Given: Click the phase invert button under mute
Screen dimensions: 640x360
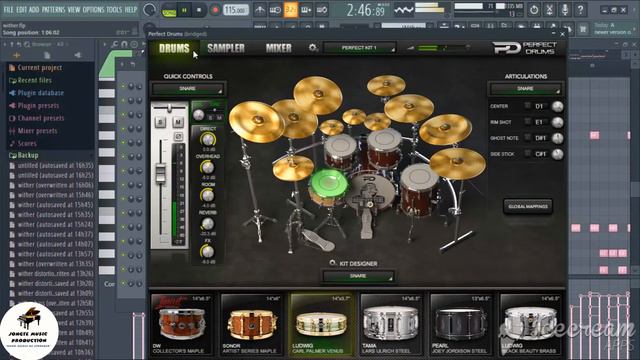Looking at the screenshot, I should (x=178, y=136).
